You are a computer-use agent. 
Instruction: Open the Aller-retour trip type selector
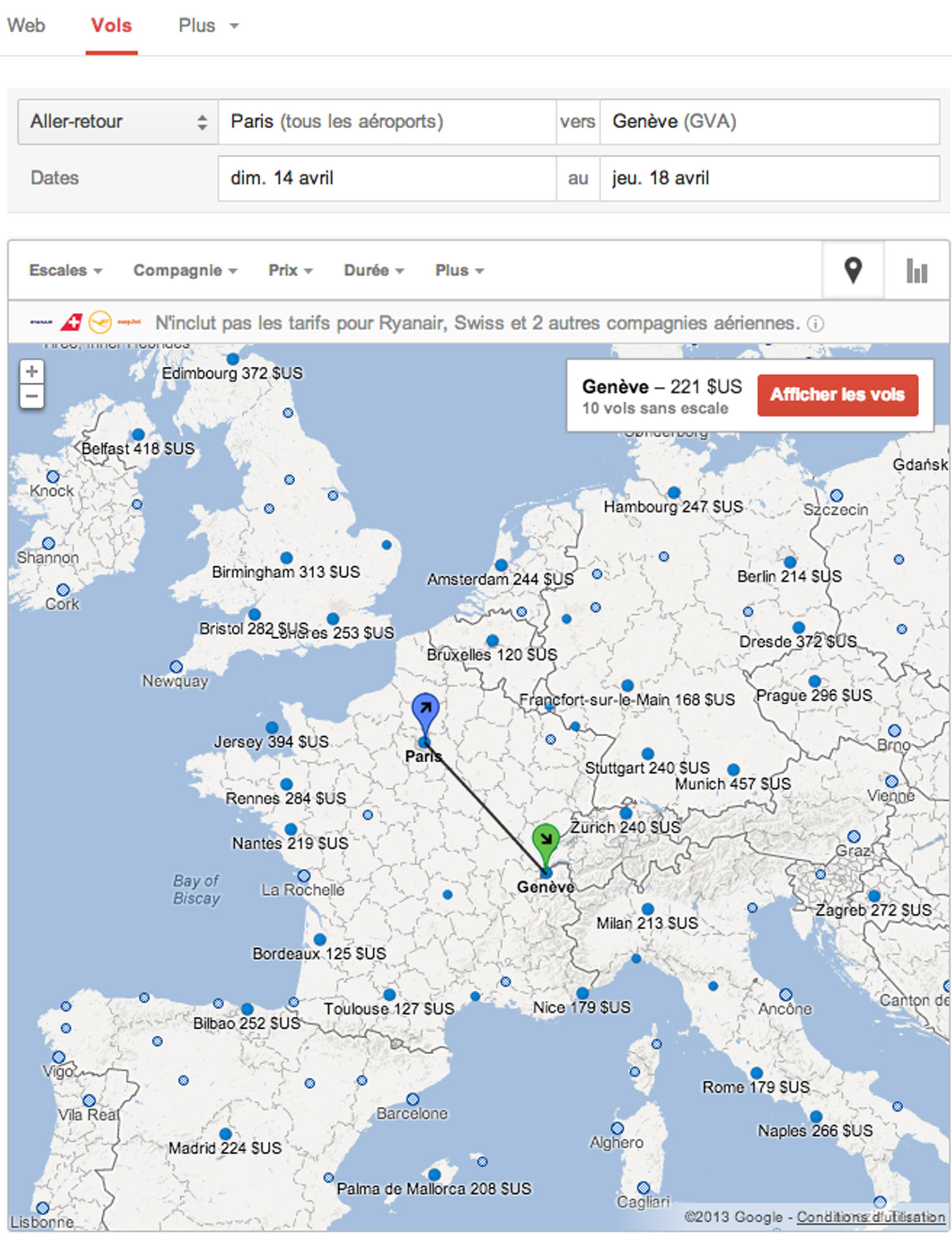[118, 121]
